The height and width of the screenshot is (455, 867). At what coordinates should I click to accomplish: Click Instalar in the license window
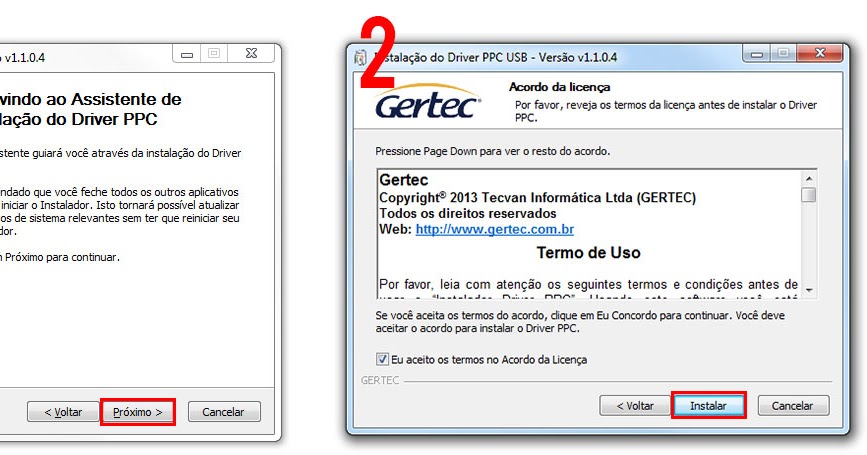click(708, 405)
